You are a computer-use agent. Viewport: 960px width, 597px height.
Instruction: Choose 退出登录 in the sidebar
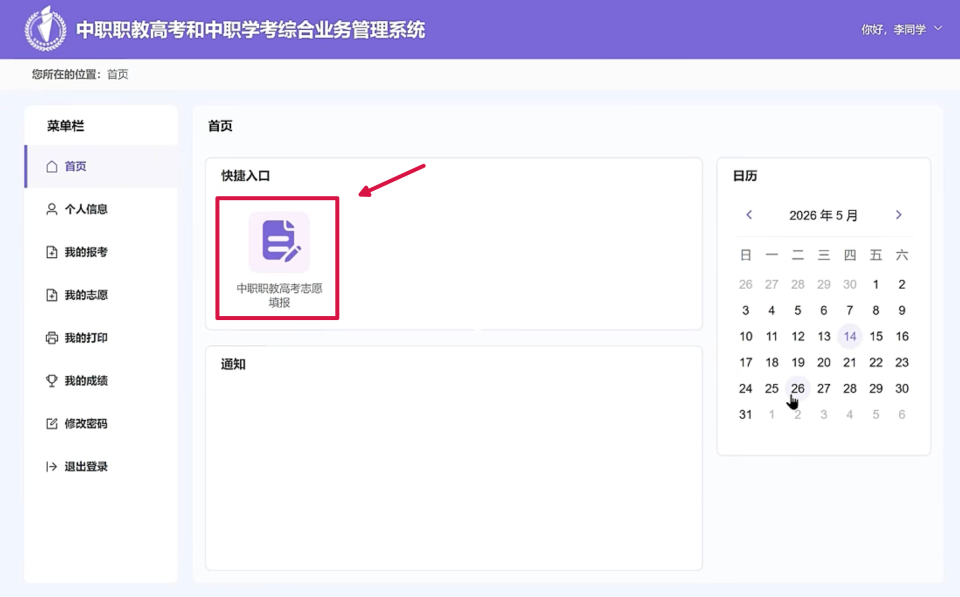point(101,467)
